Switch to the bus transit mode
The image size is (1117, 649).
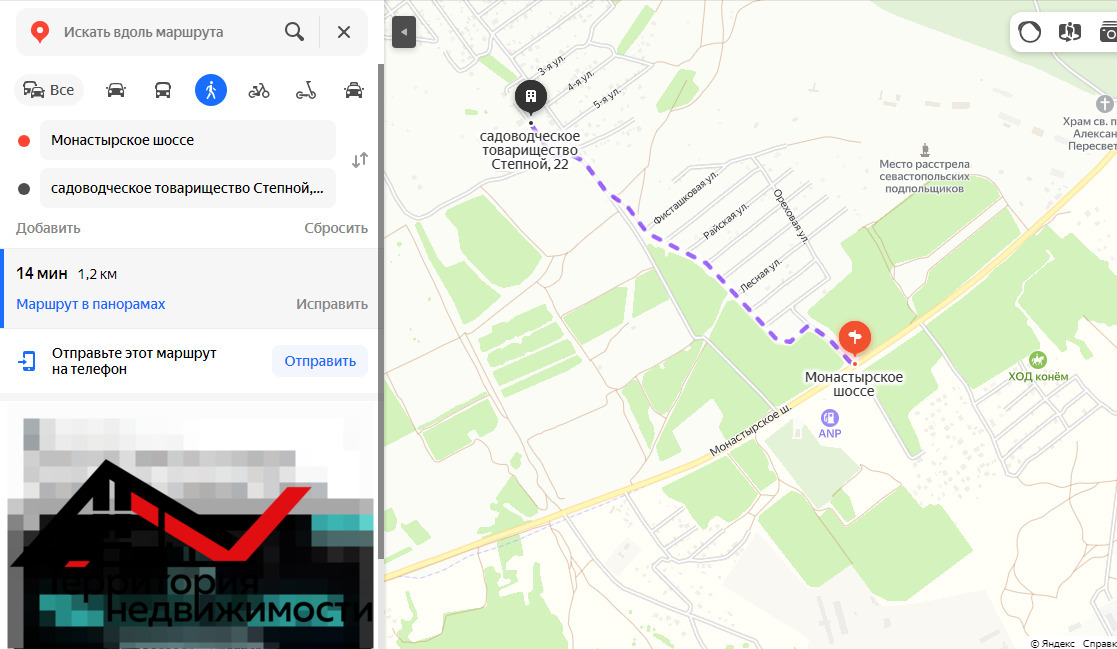coord(162,90)
